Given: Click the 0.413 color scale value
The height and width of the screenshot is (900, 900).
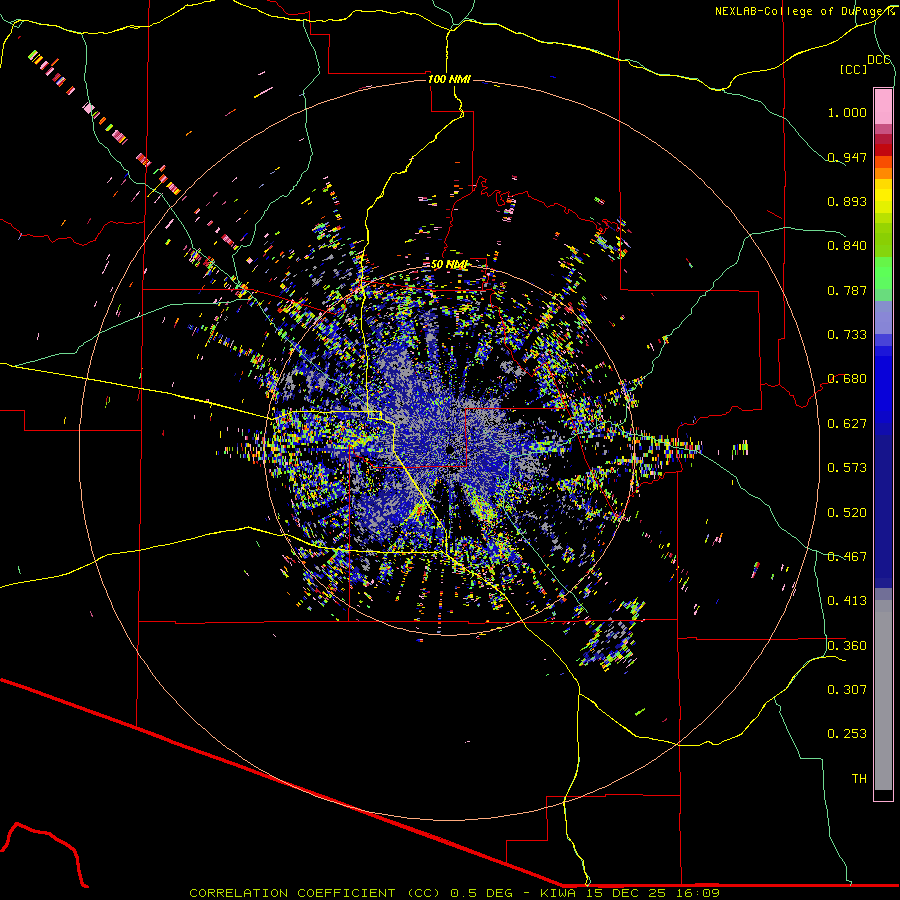Looking at the screenshot, I should pyautogui.click(x=847, y=601).
